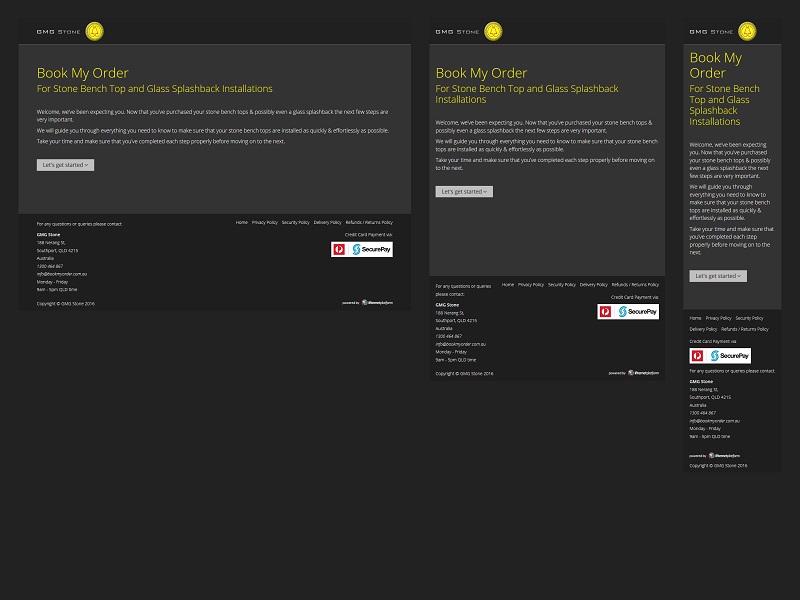Screen dimensions: 800x600
Task: Click the 'powered by' platform logo in the desktop footer
Action: [377, 302]
